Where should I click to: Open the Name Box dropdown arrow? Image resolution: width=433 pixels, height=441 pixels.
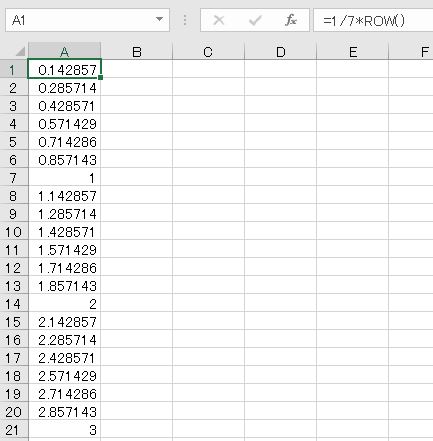(x=160, y=19)
